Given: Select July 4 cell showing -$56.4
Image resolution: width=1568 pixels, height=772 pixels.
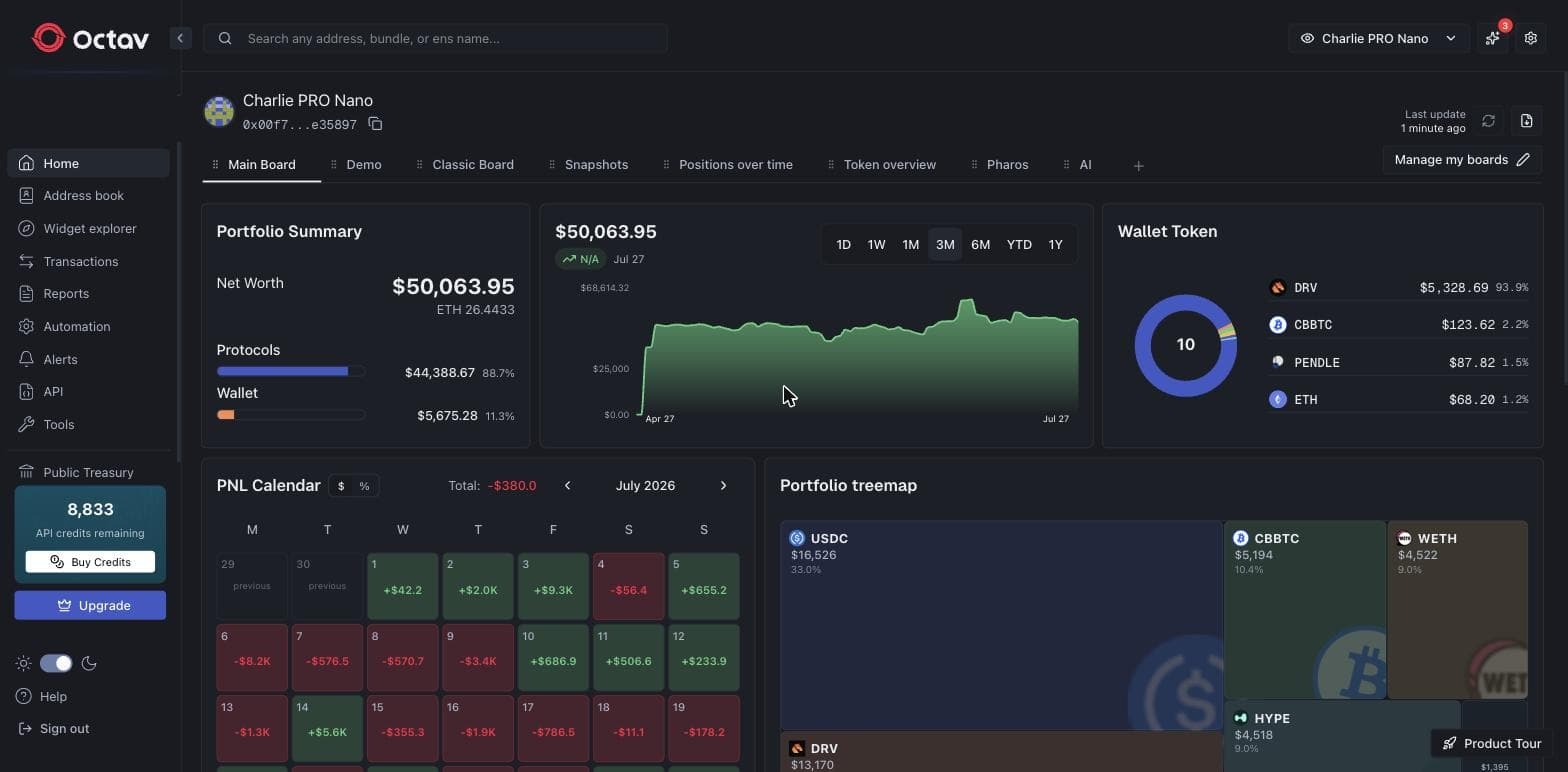Looking at the screenshot, I should [628, 586].
